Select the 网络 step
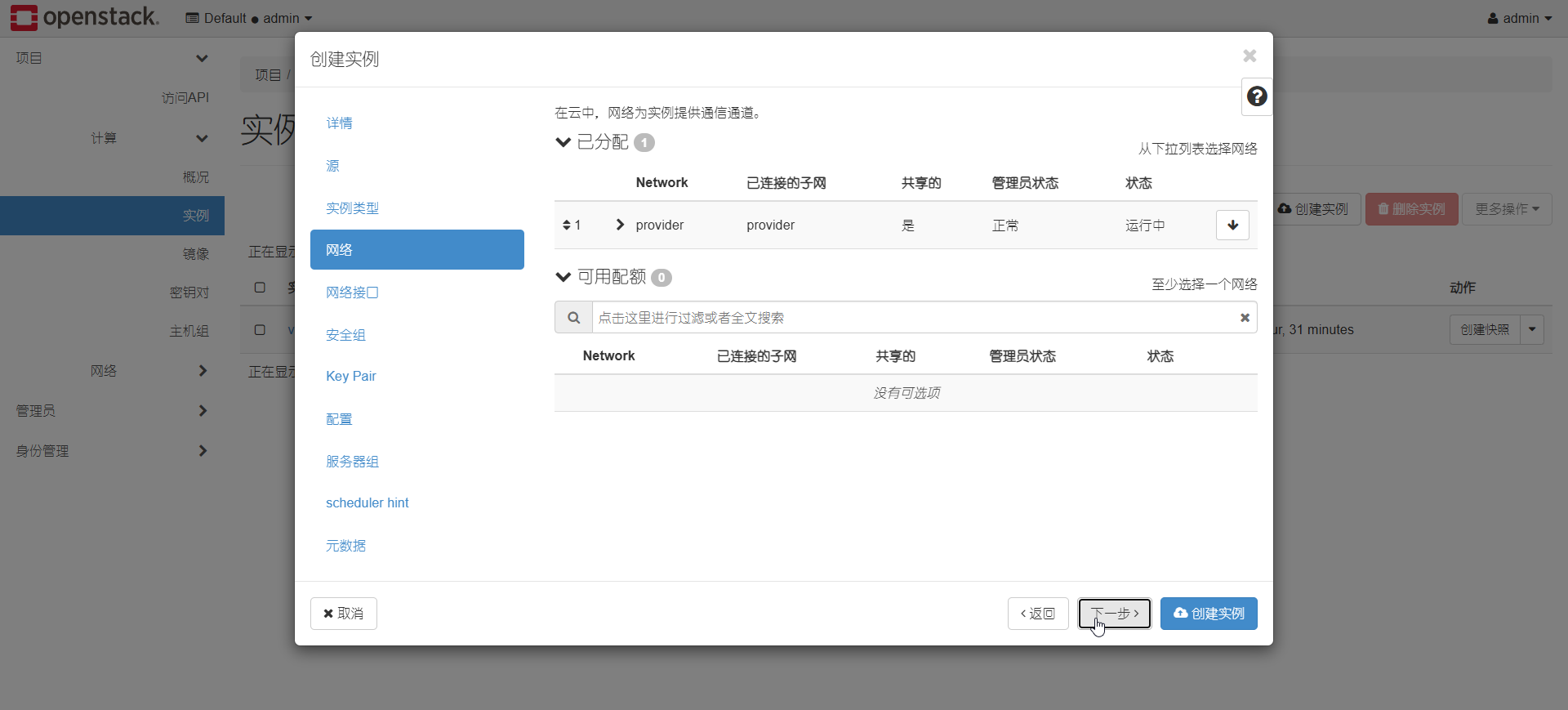1568x710 pixels. pos(416,249)
